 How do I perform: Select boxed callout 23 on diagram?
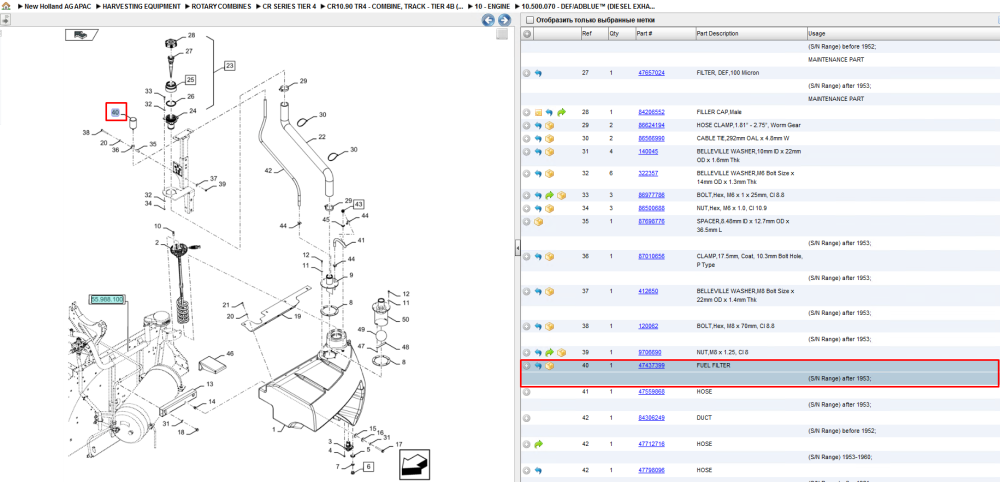pyautogui.click(x=230, y=66)
